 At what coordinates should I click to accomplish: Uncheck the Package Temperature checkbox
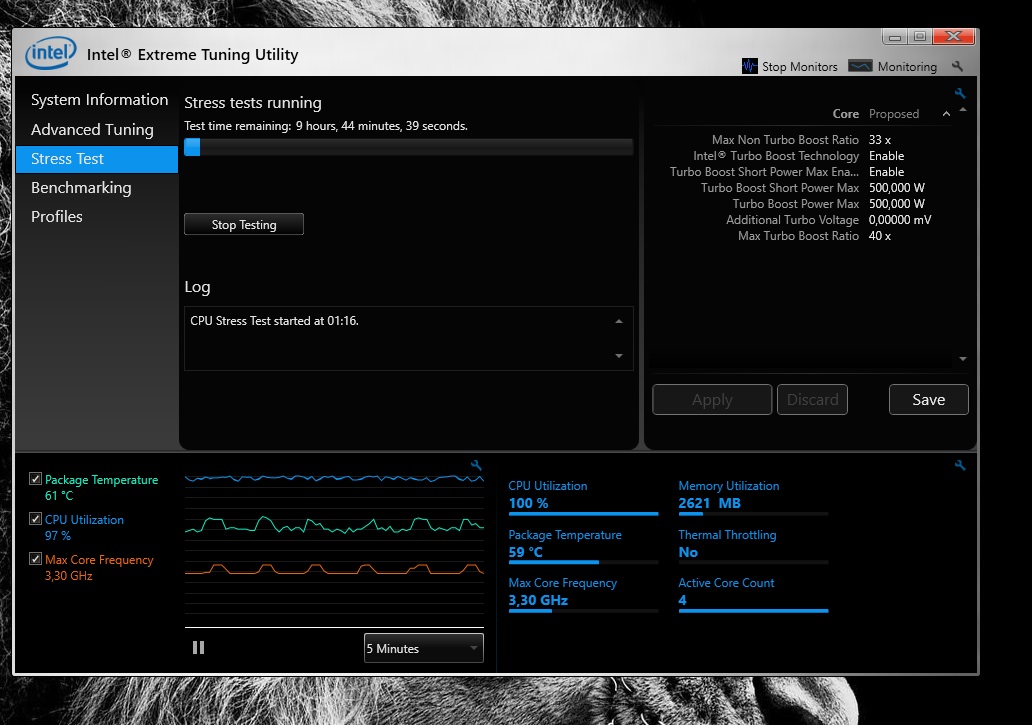(x=36, y=479)
